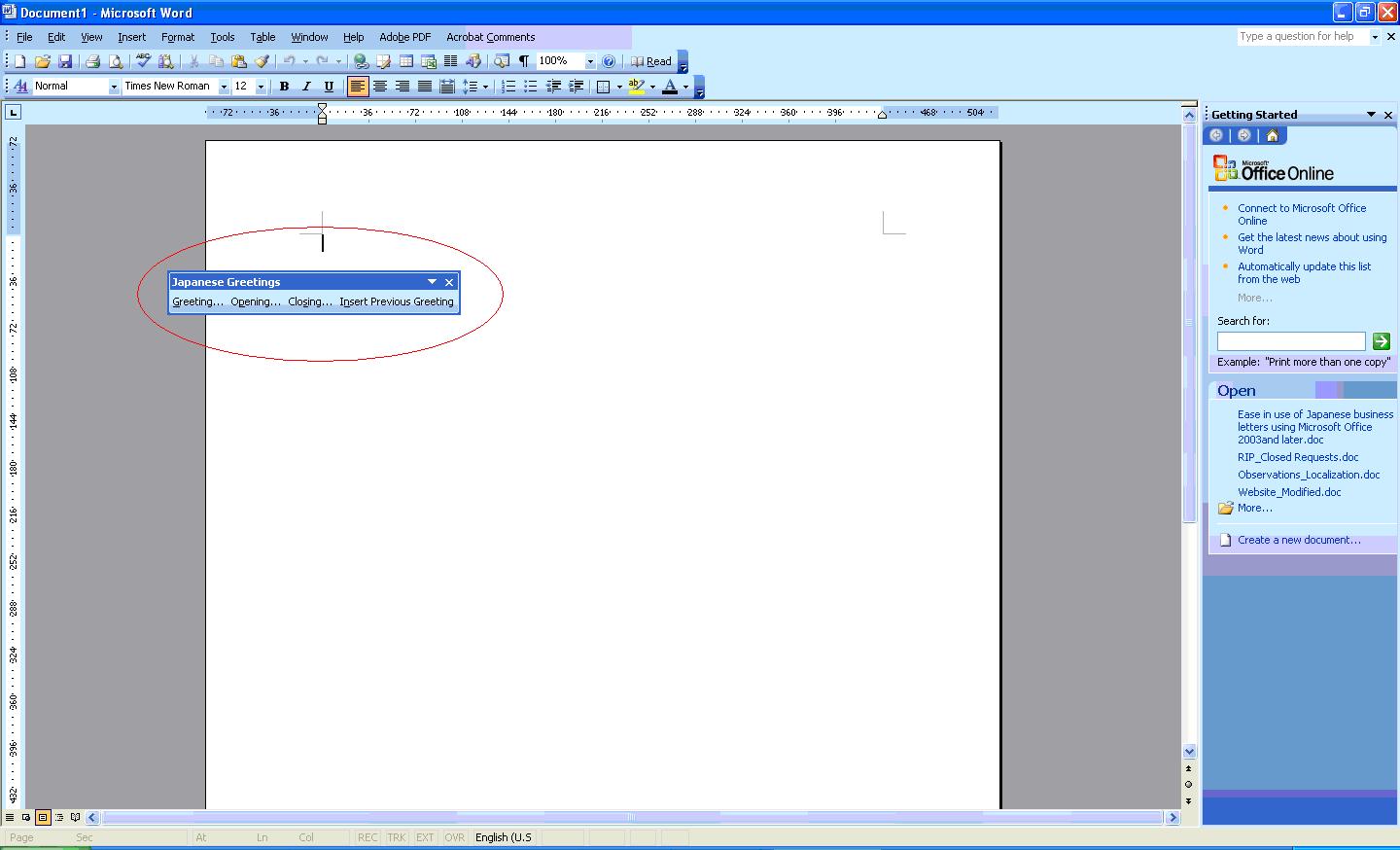Click the Print icon in toolbar

(92, 61)
